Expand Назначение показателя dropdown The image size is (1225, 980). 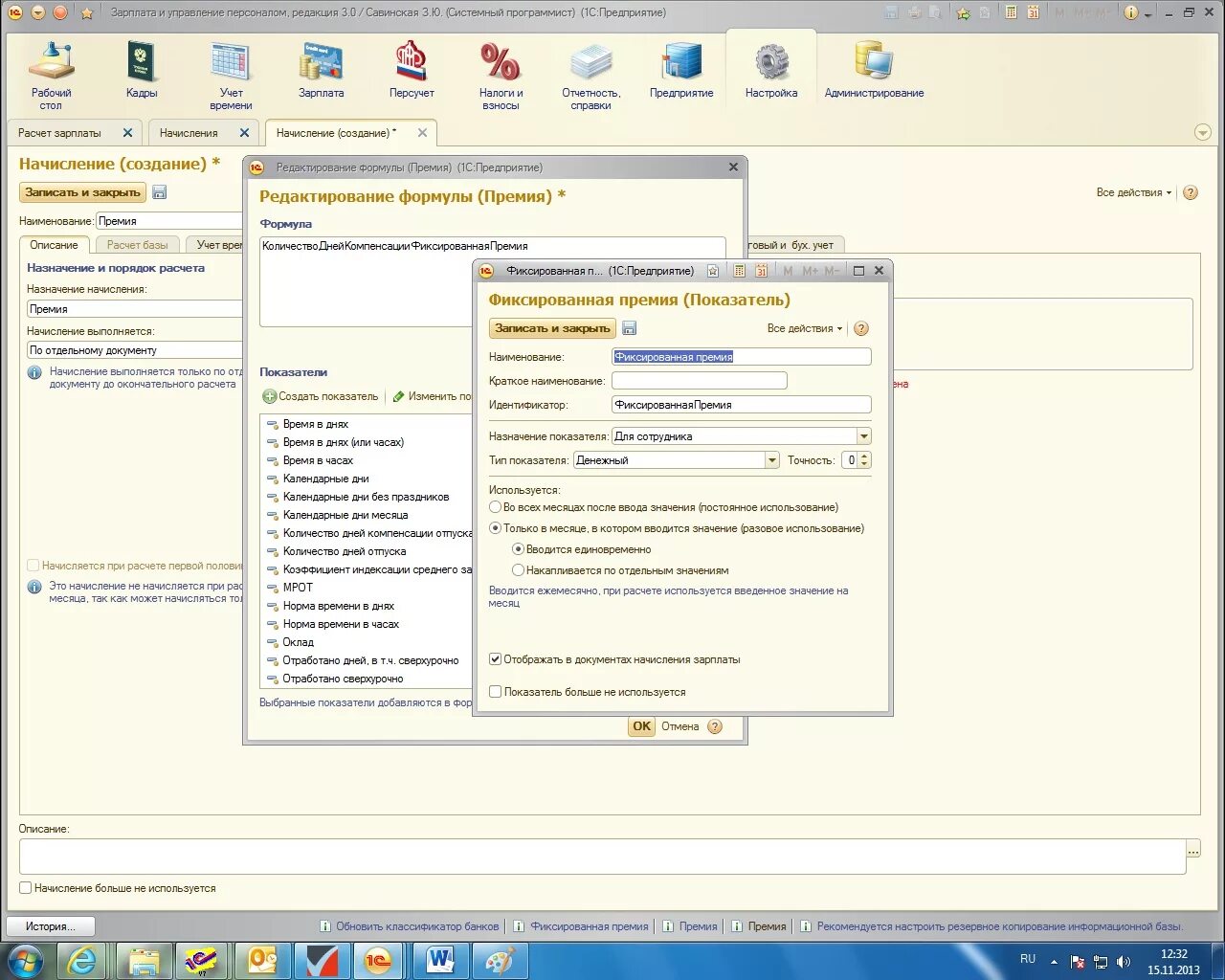point(864,436)
